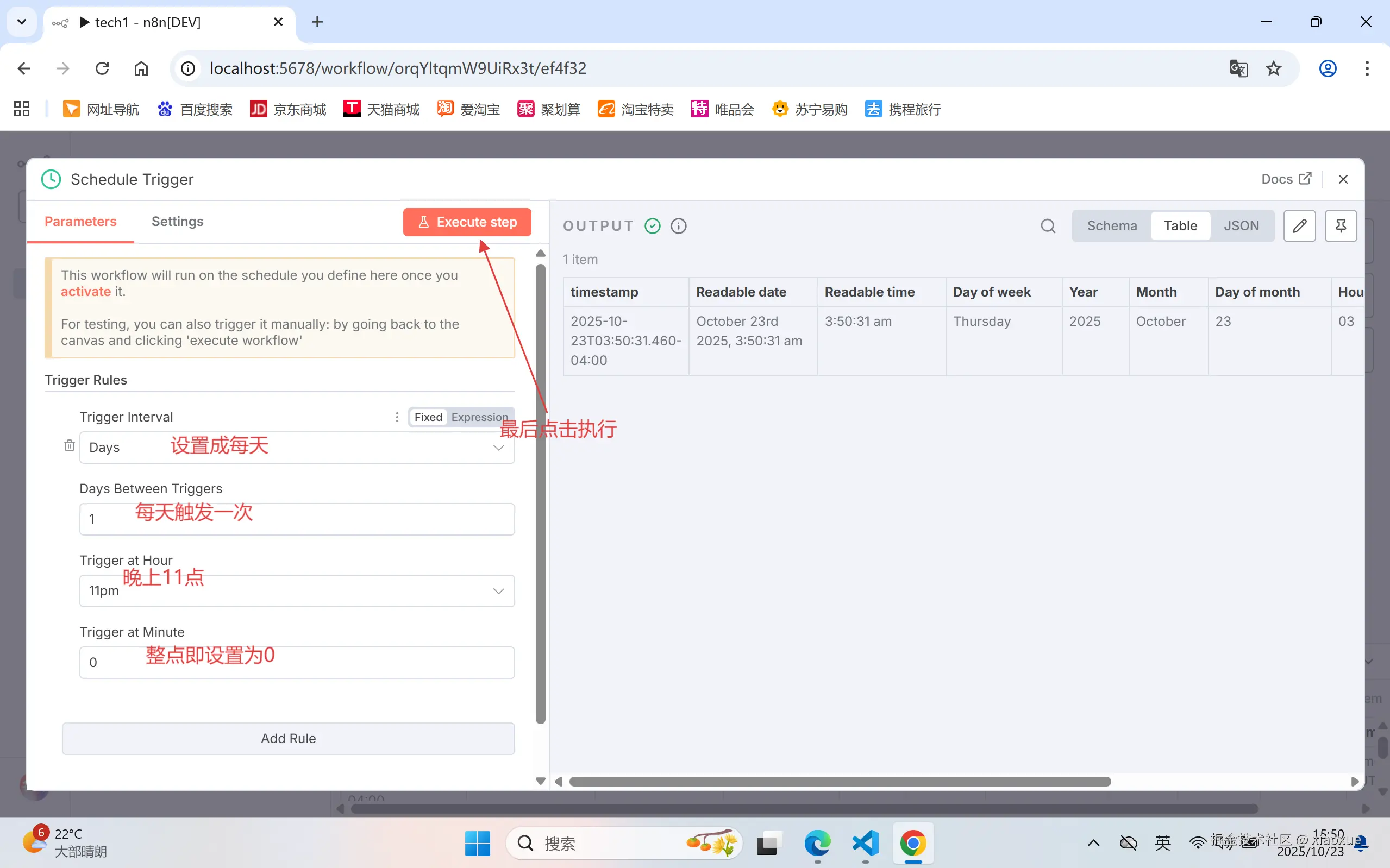The height and width of the screenshot is (868, 1390).
Task: Close the Schedule Trigger panel
Action: click(x=1343, y=179)
